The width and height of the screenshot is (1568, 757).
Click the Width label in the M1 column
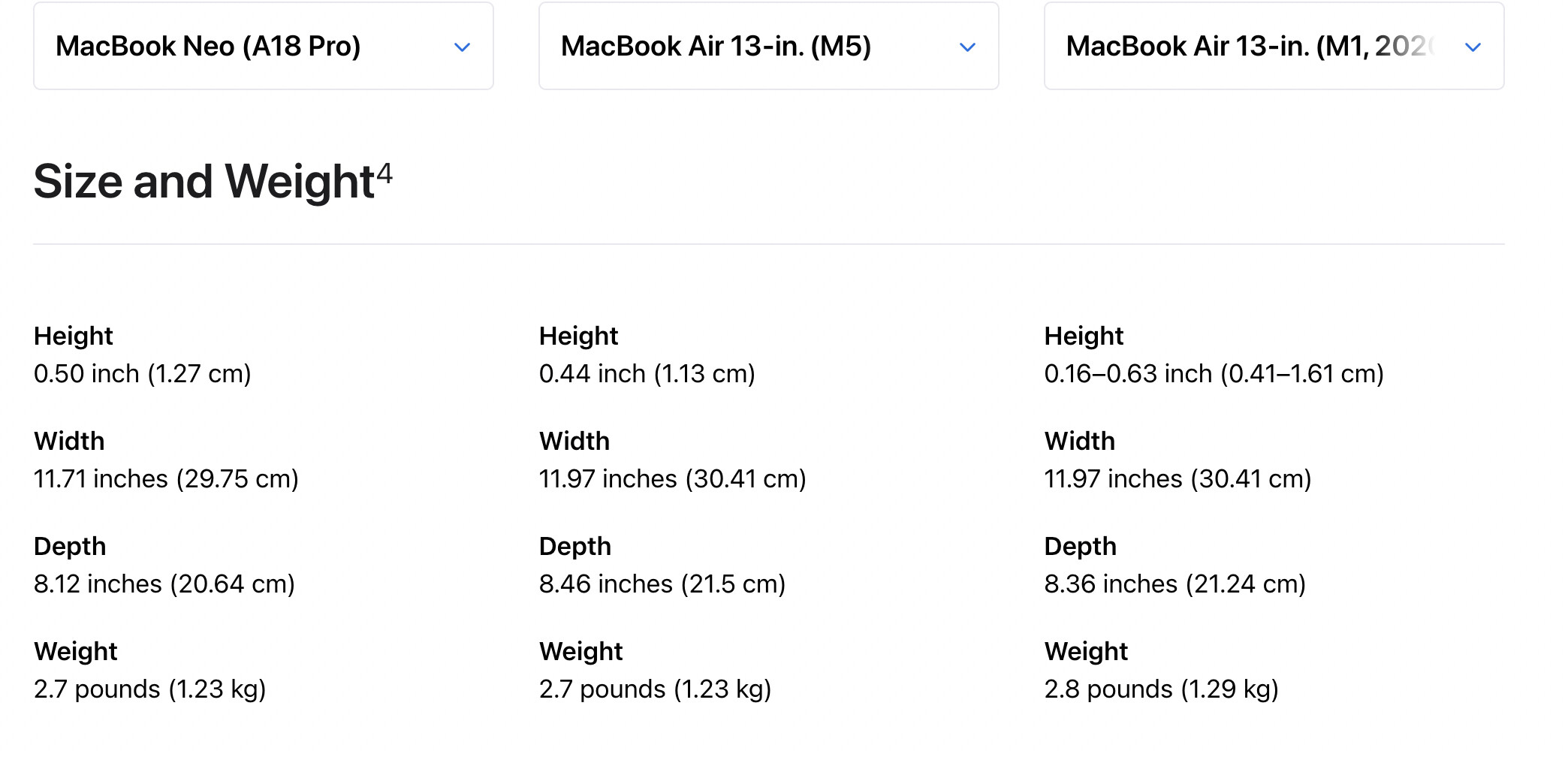pyautogui.click(x=1080, y=441)
